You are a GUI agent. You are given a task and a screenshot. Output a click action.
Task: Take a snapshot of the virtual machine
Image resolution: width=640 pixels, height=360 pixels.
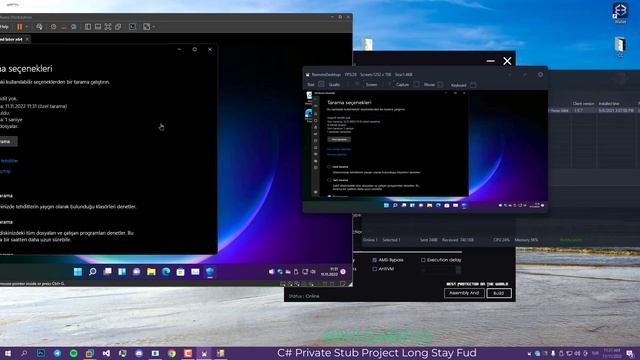(53, 27)
